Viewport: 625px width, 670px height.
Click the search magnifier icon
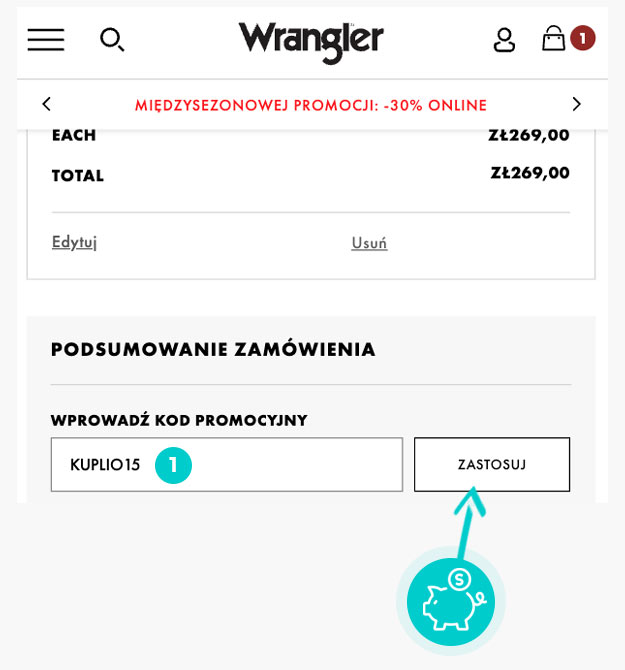coord(111,39)
